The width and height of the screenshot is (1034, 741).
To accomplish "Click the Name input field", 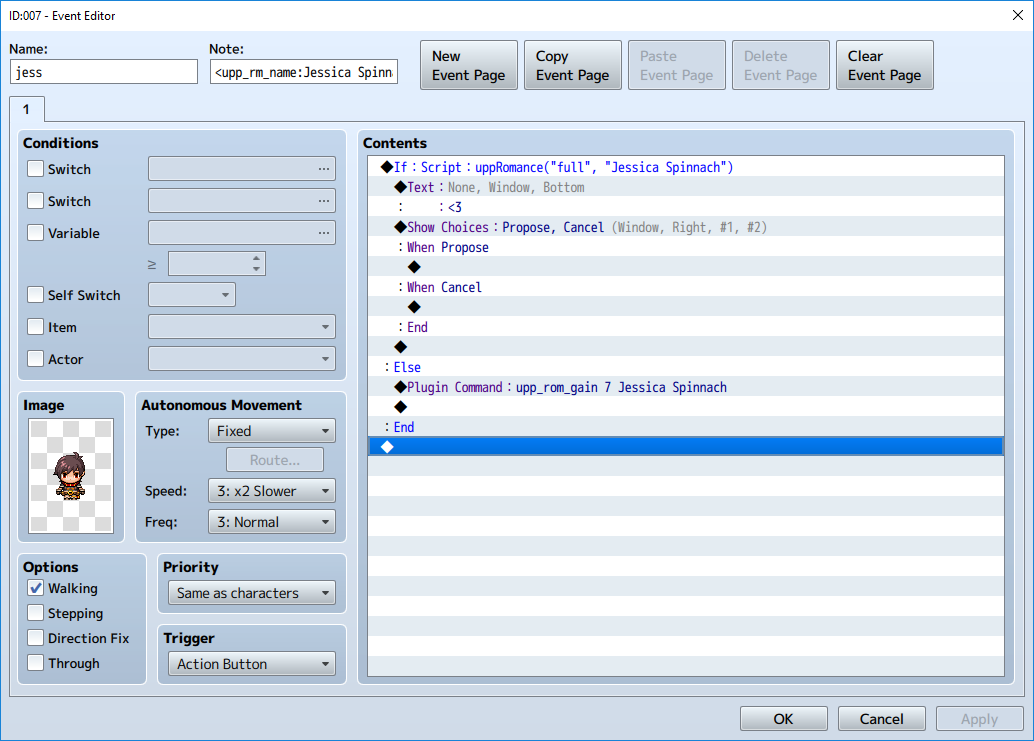I will tap(104, 72).
